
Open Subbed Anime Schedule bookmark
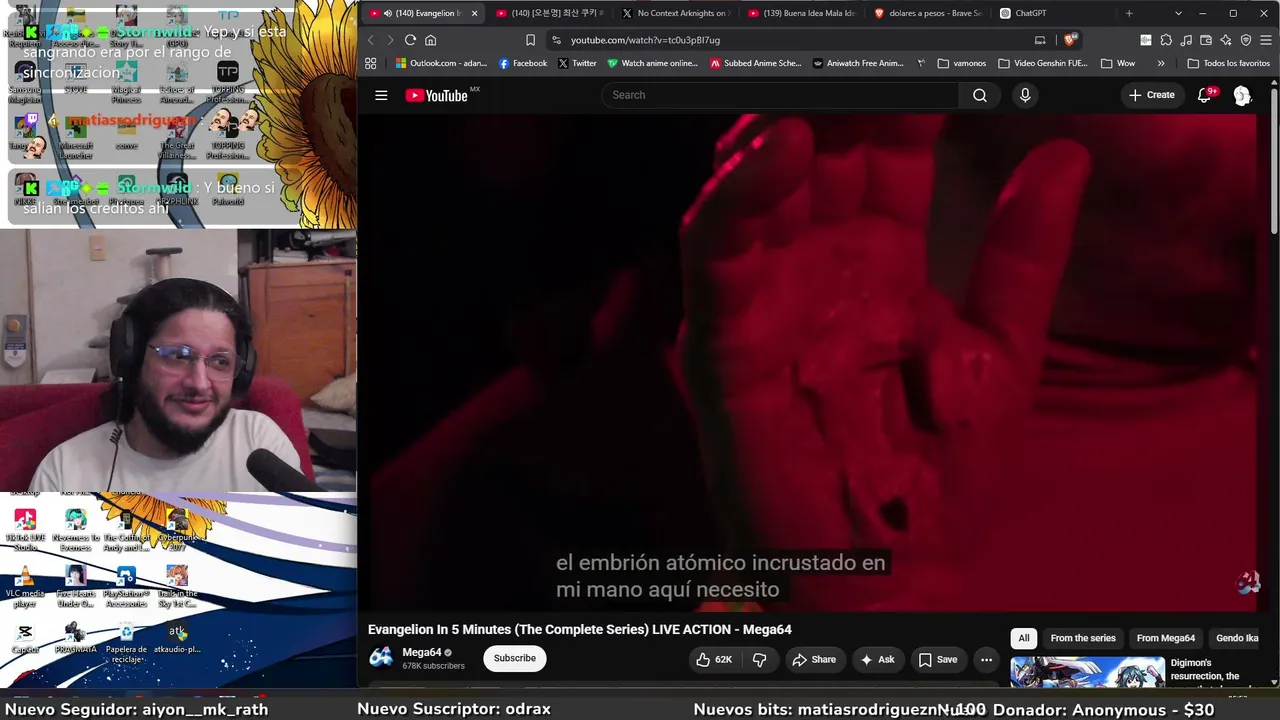(x=756, y=63)
